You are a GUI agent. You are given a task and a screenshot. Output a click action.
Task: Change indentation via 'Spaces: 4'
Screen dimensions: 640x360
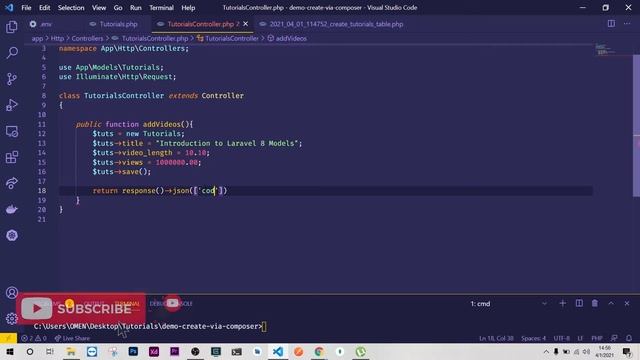pyautogui.click(x=533, y=338)
